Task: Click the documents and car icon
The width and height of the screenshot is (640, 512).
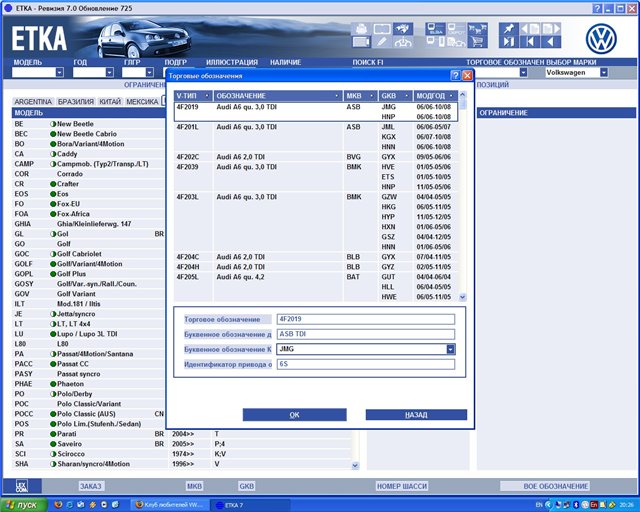Action: [x=456, y=42]
